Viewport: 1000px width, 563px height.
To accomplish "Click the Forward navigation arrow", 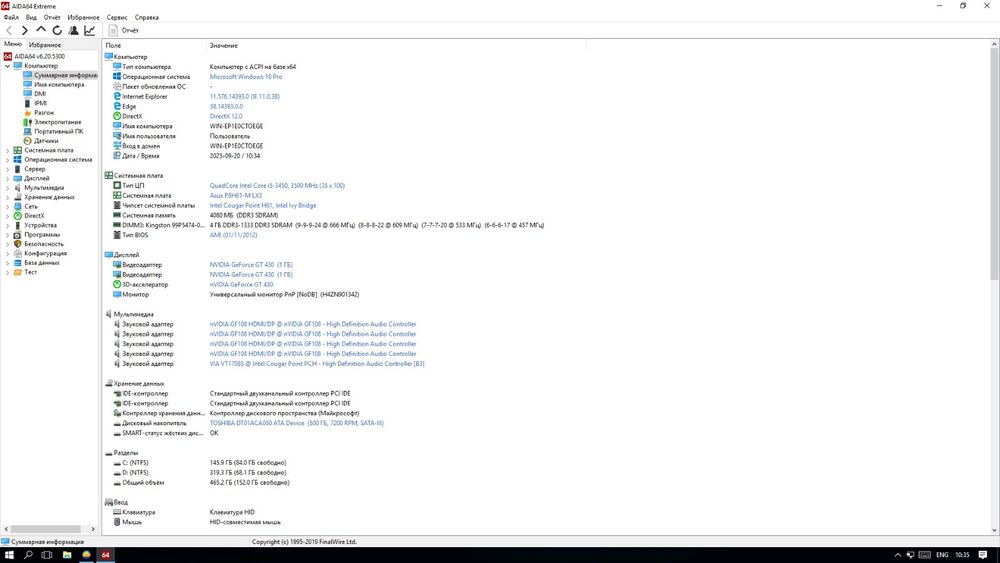I will pyautogui.click(x=25, y=30).
